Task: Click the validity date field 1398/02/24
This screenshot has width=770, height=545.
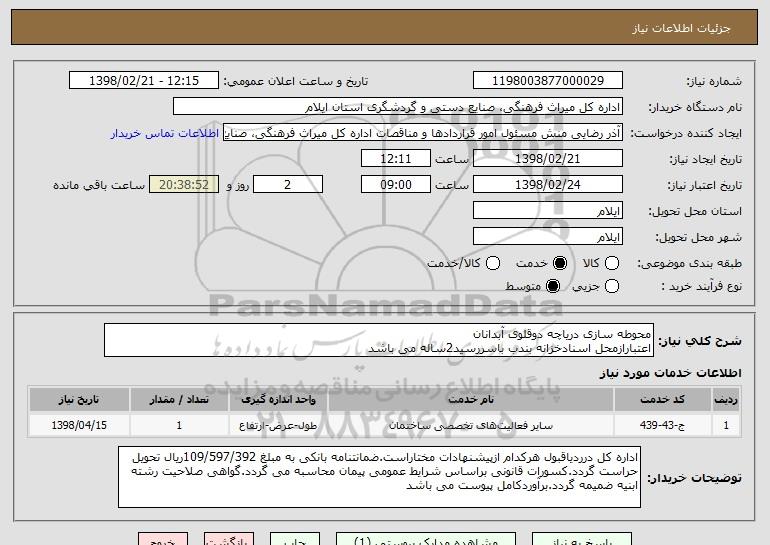Action: tap(548, 185)
